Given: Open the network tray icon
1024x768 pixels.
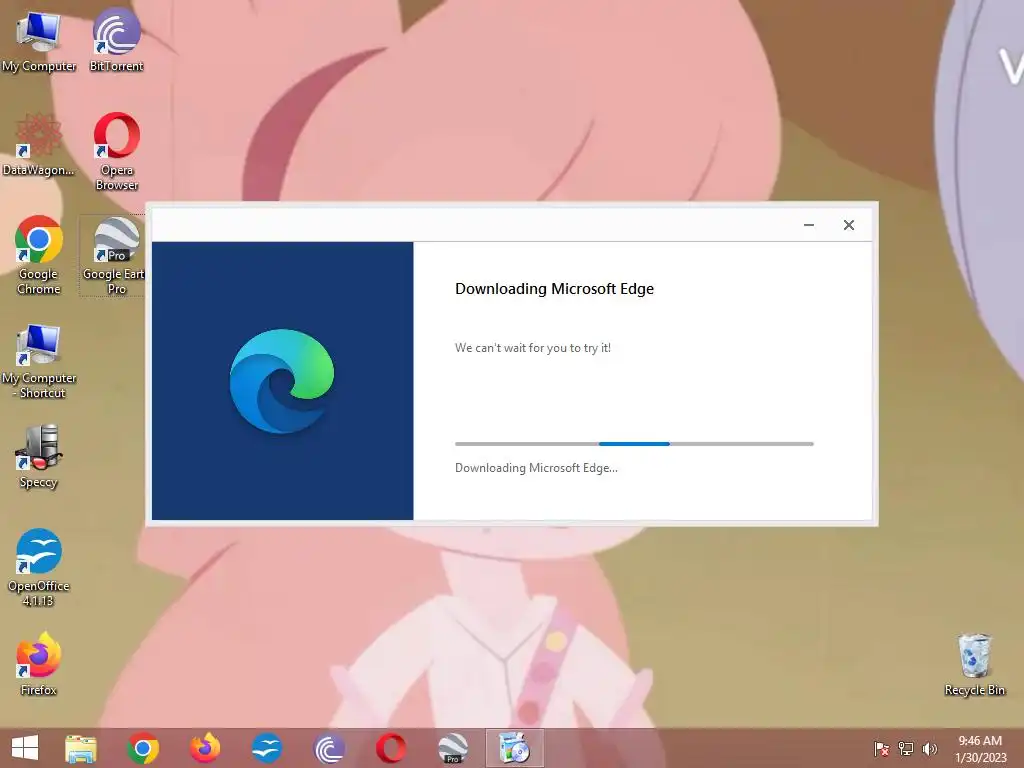Looking at the screenshot, I should 906,748.
